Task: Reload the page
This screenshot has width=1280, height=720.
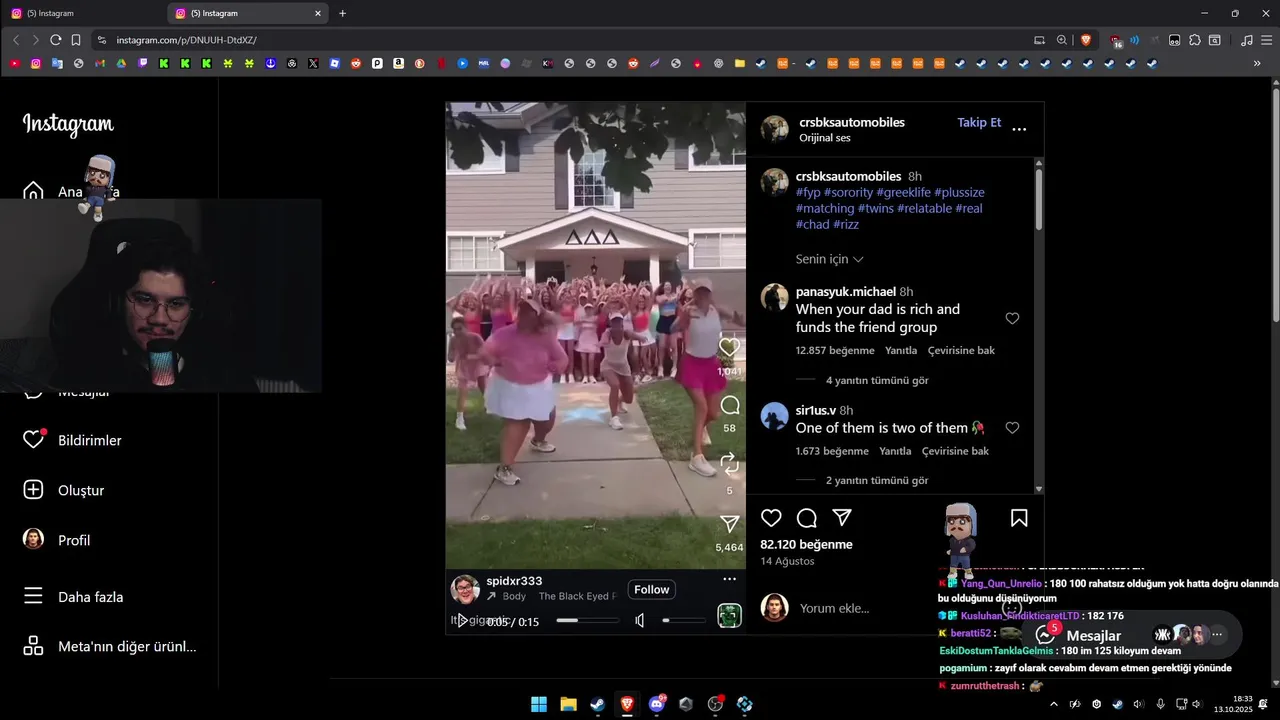Action: (56, 40)
